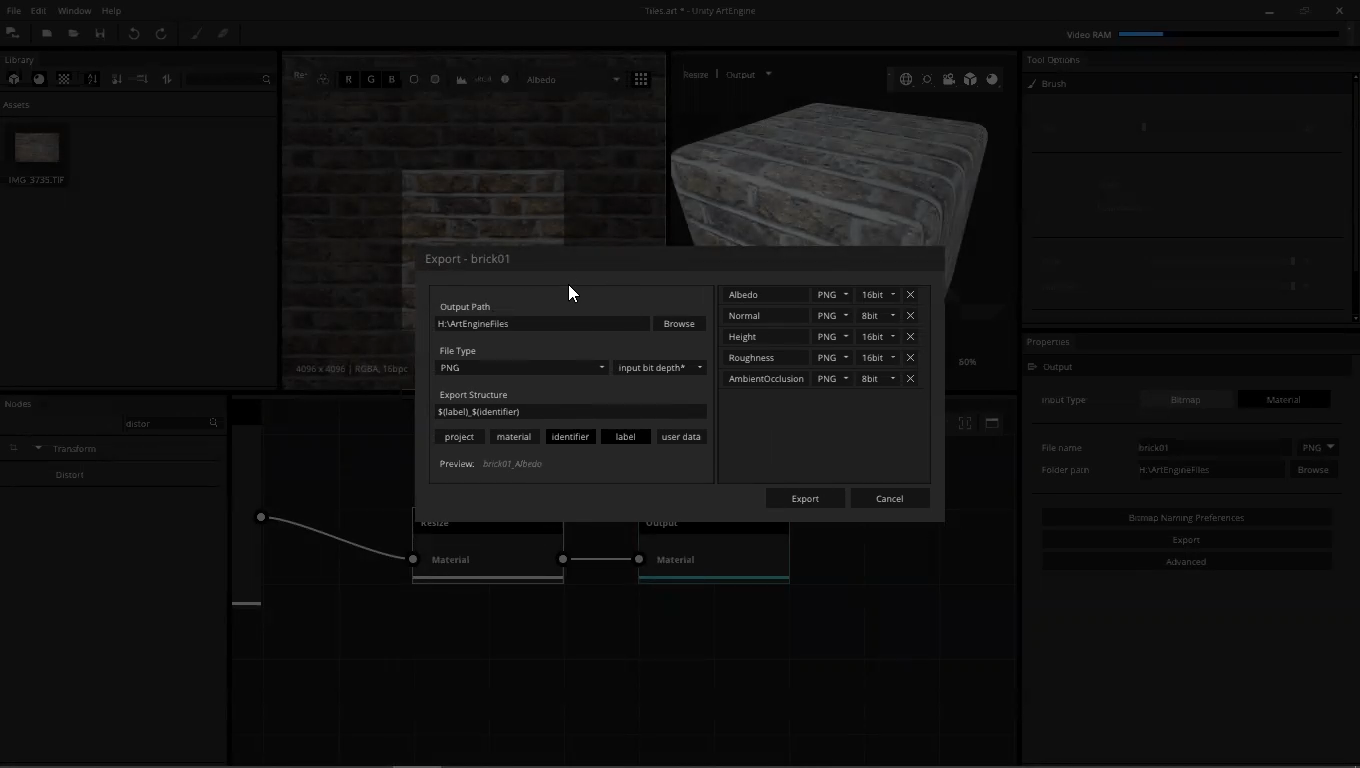The image size is (1360, 768).
Task: Click the globe environment icon in 3D view
Action: click(x=906, y=79)
